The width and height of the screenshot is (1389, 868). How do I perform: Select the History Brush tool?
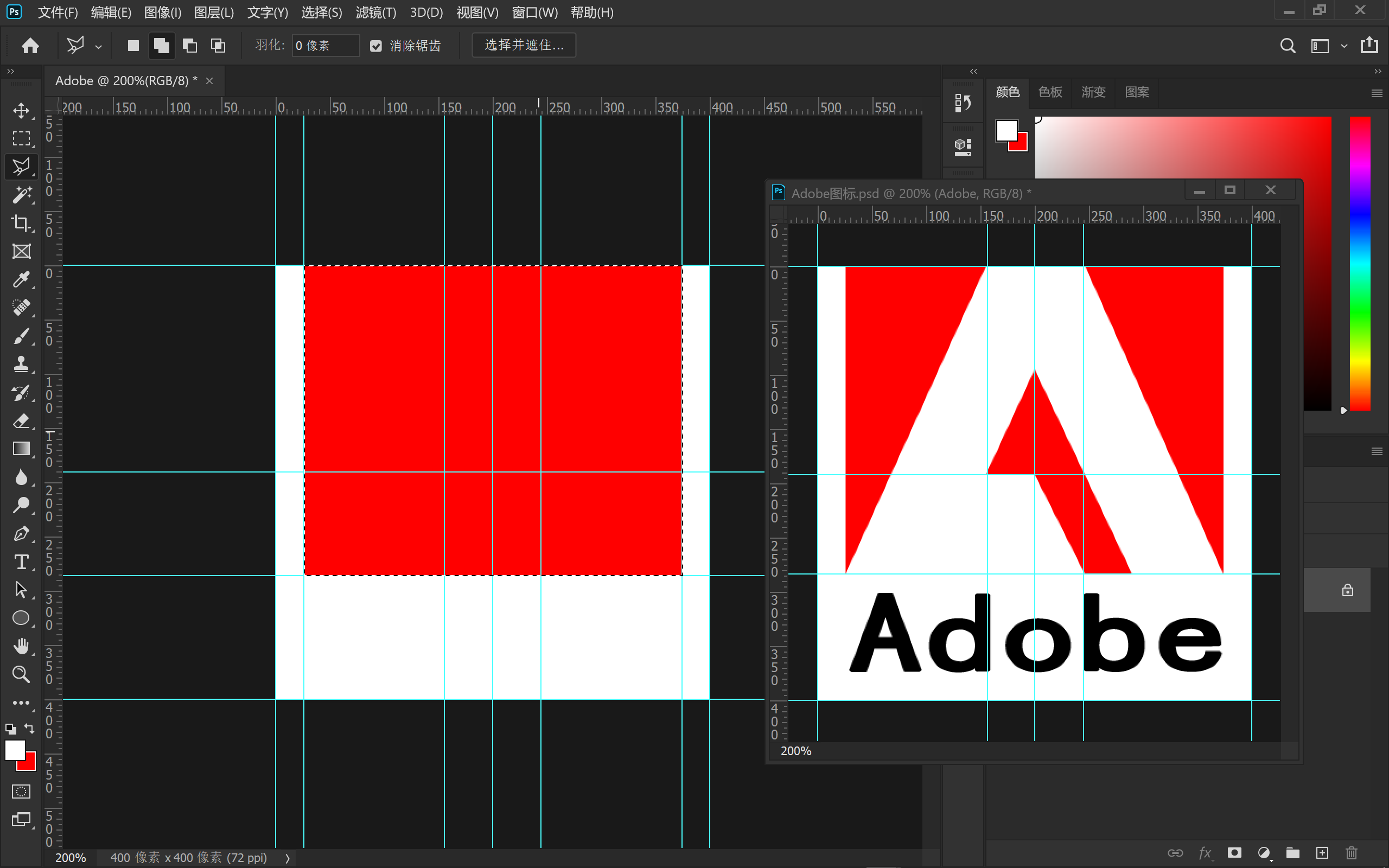click(21, 392)
